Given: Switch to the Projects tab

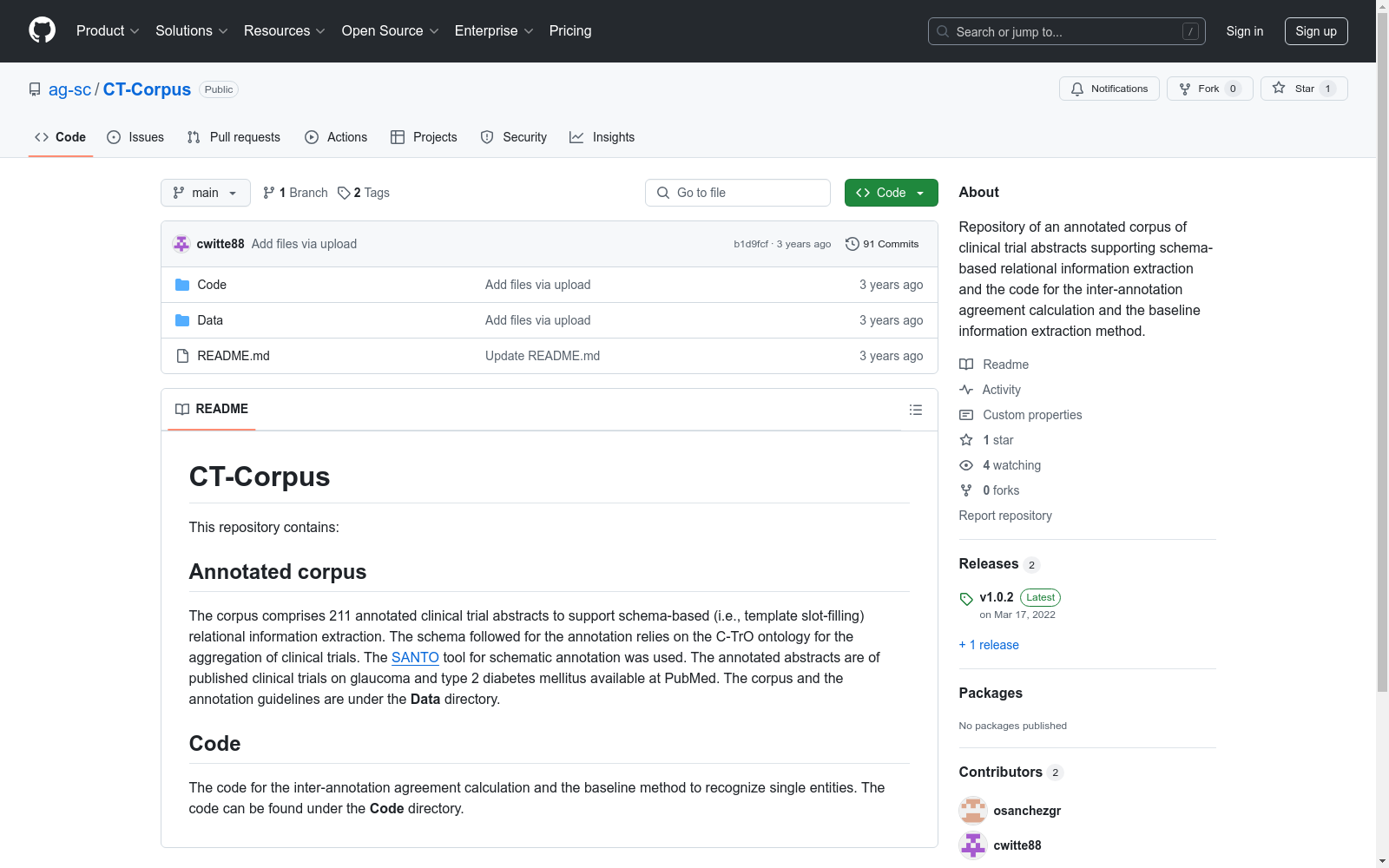Looking at the screenshot, I should 424,137.
